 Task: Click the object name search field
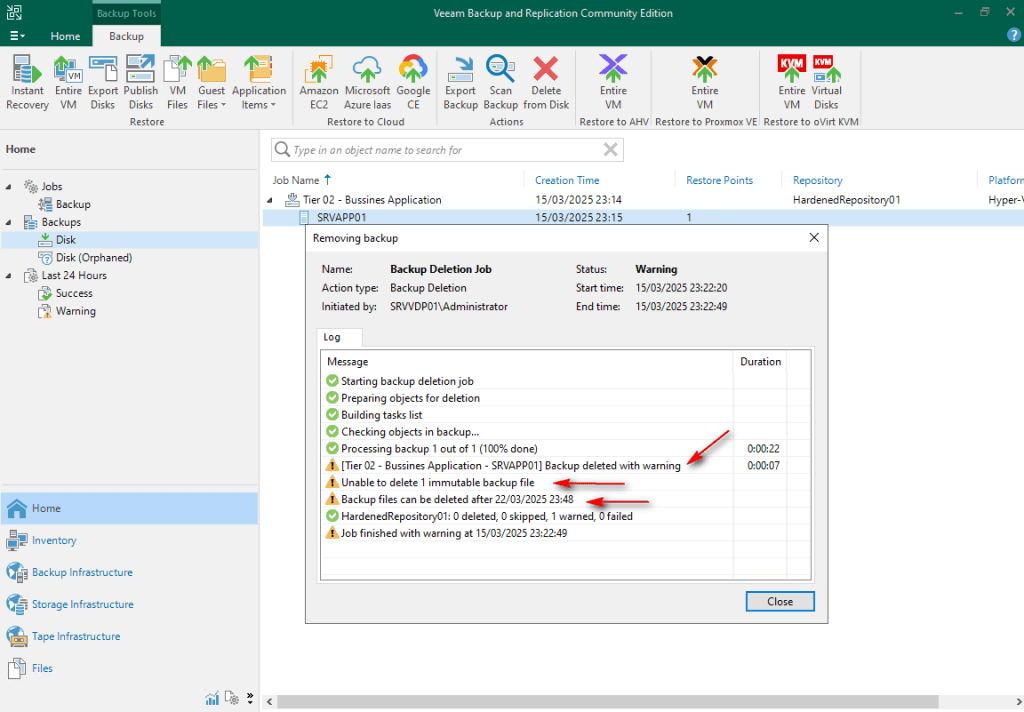pyautogui.click(x=440, y=150)
